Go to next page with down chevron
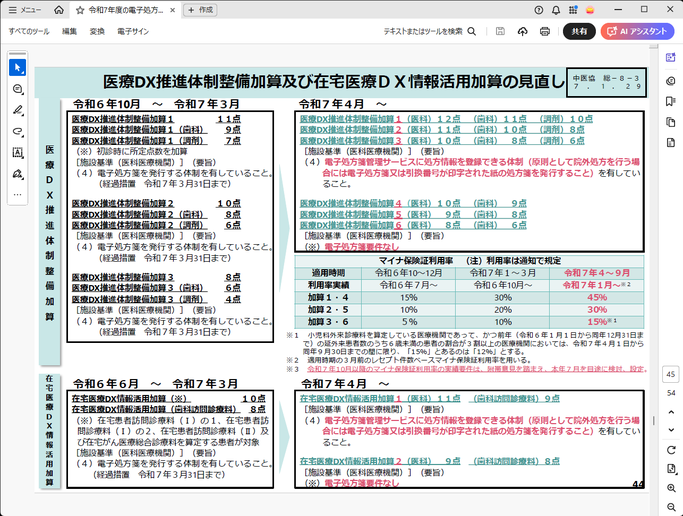The image size is (683, 516). coord(671,430)
